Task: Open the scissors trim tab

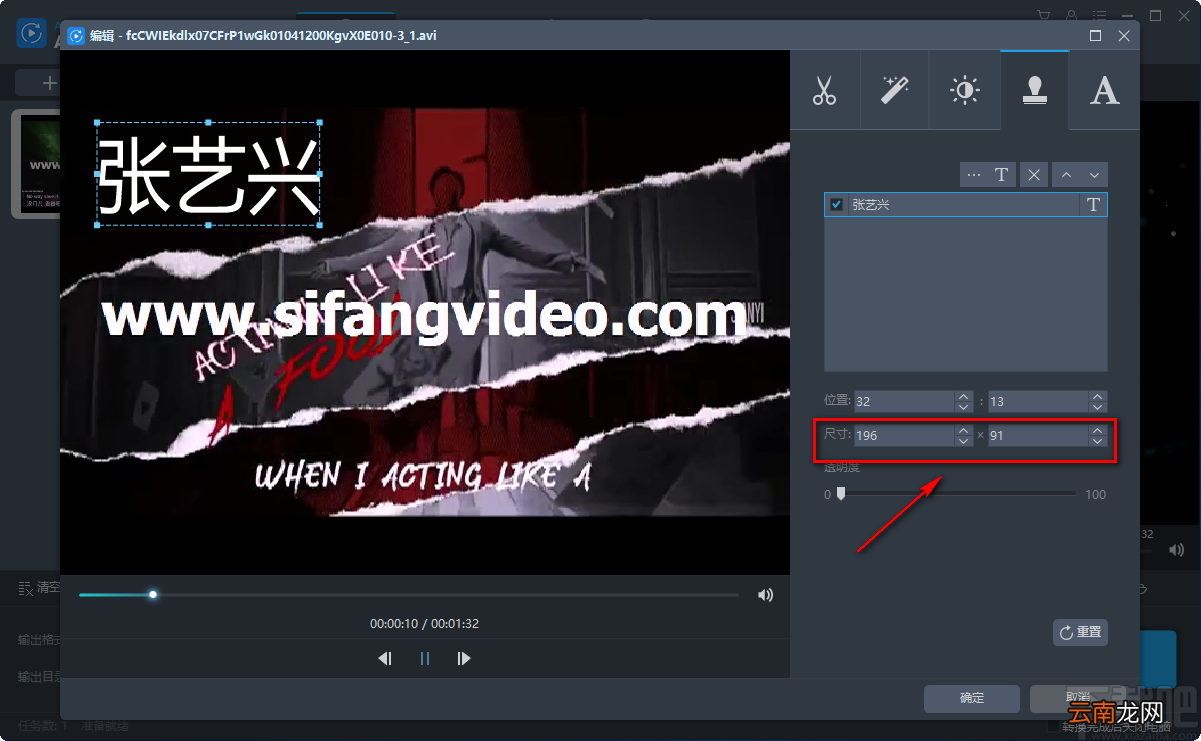Action: pyautogui.click(x=824, y=90)
